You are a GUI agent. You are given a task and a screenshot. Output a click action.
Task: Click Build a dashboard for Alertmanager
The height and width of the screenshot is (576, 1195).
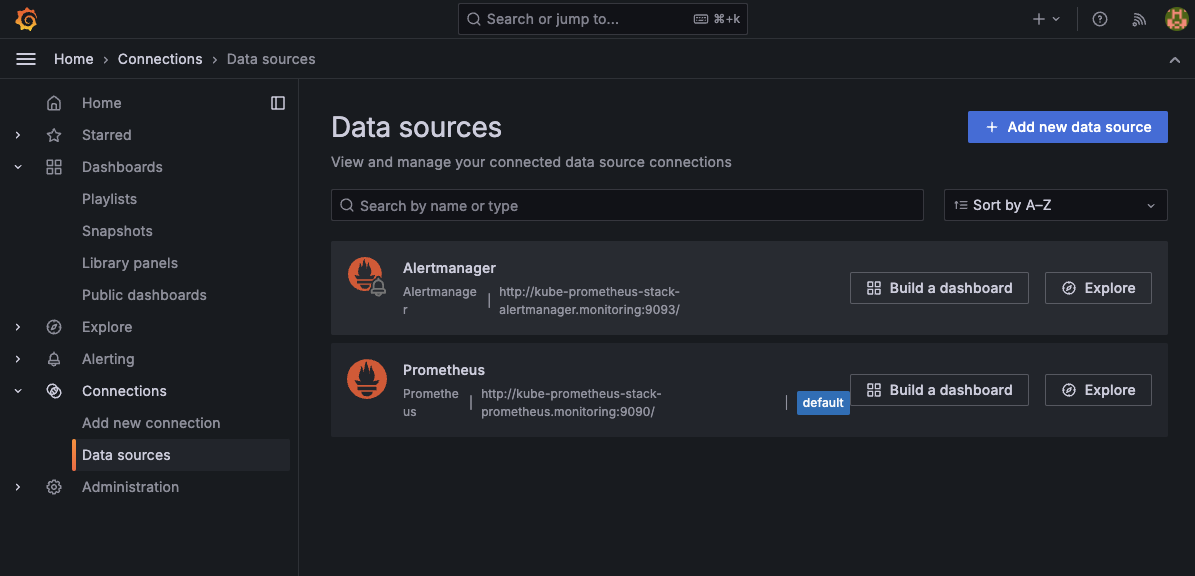[x=938, y=288]
